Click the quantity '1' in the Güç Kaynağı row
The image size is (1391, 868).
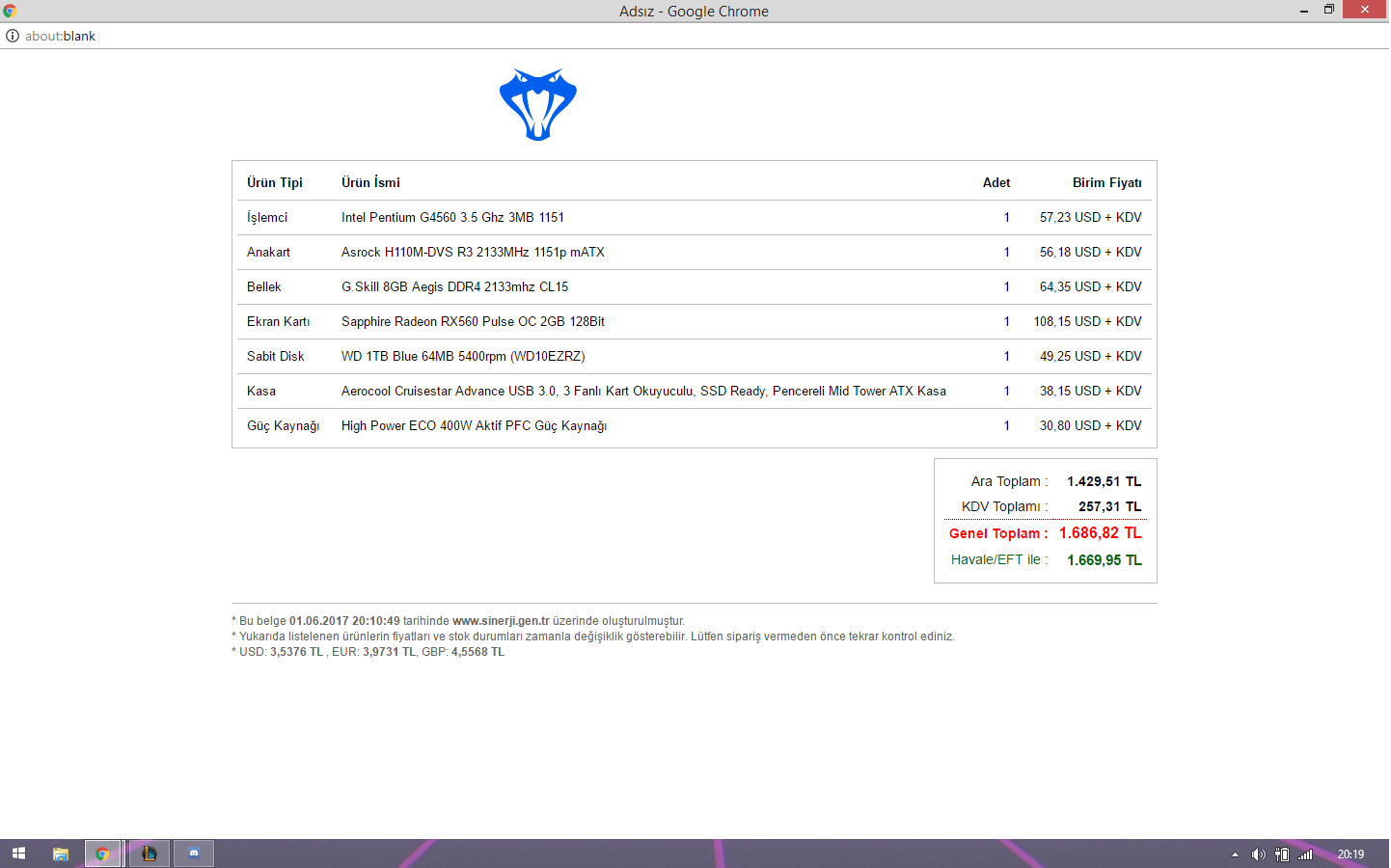click(1007, 425)
